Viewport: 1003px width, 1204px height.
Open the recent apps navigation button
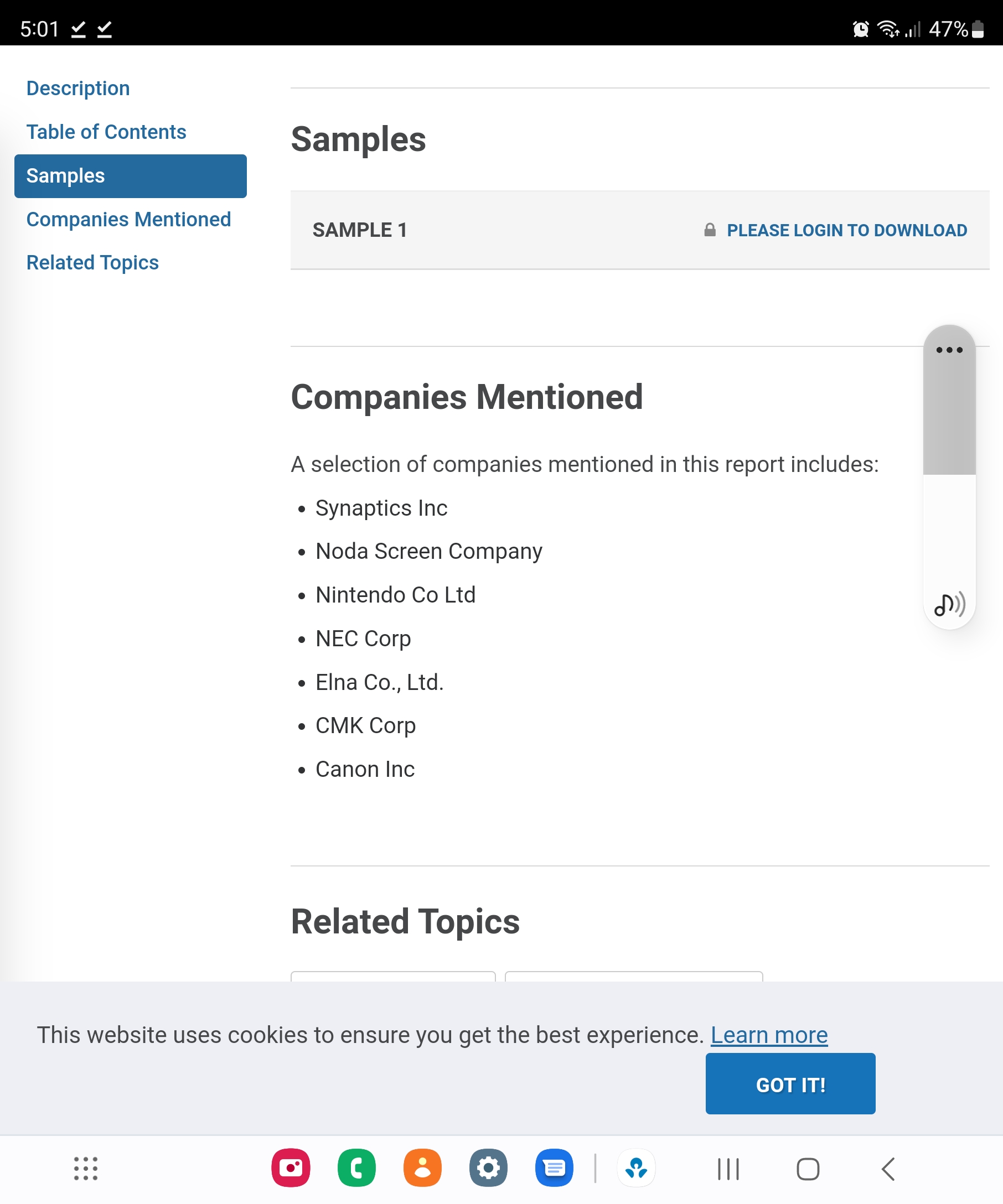click(x=728, y=1169)
